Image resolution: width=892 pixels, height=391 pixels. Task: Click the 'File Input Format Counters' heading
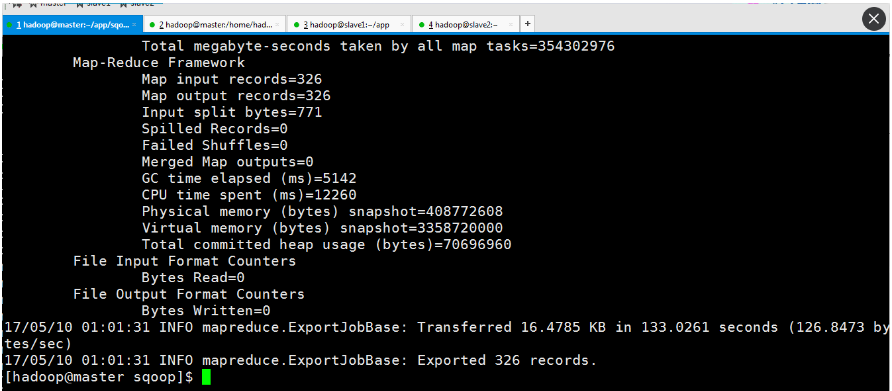184,261
